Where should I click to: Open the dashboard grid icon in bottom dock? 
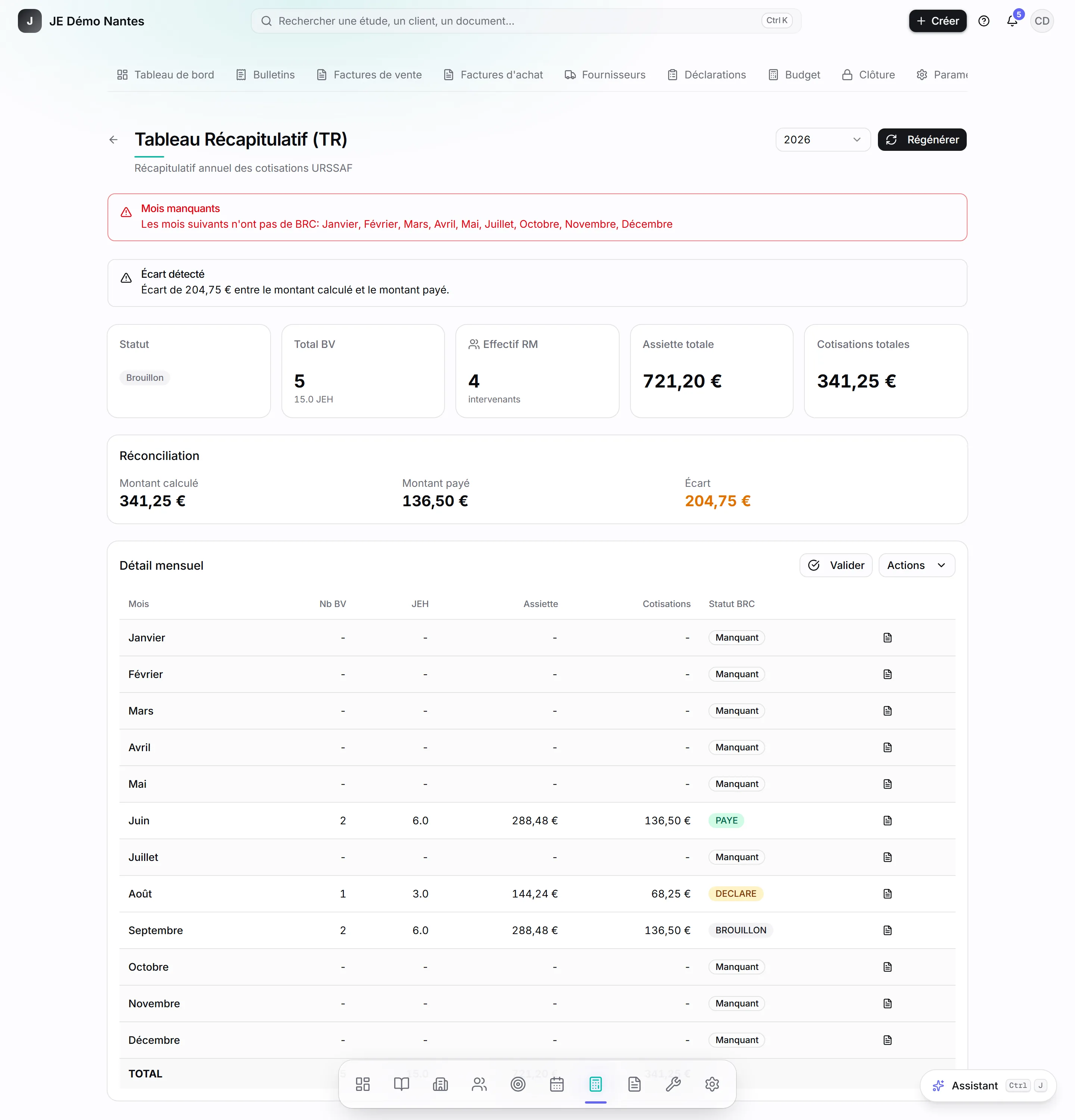(363, 1084)
